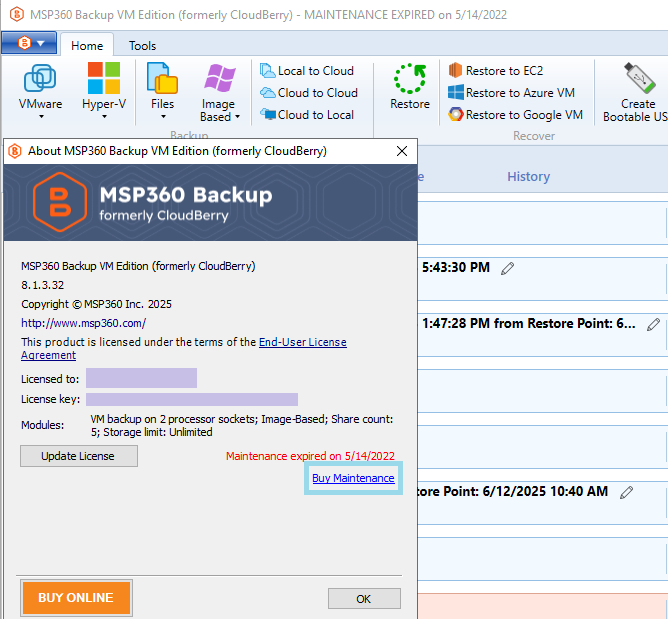
Task: Switch to the Tools ribbon tab
Action: click(142, 46)
